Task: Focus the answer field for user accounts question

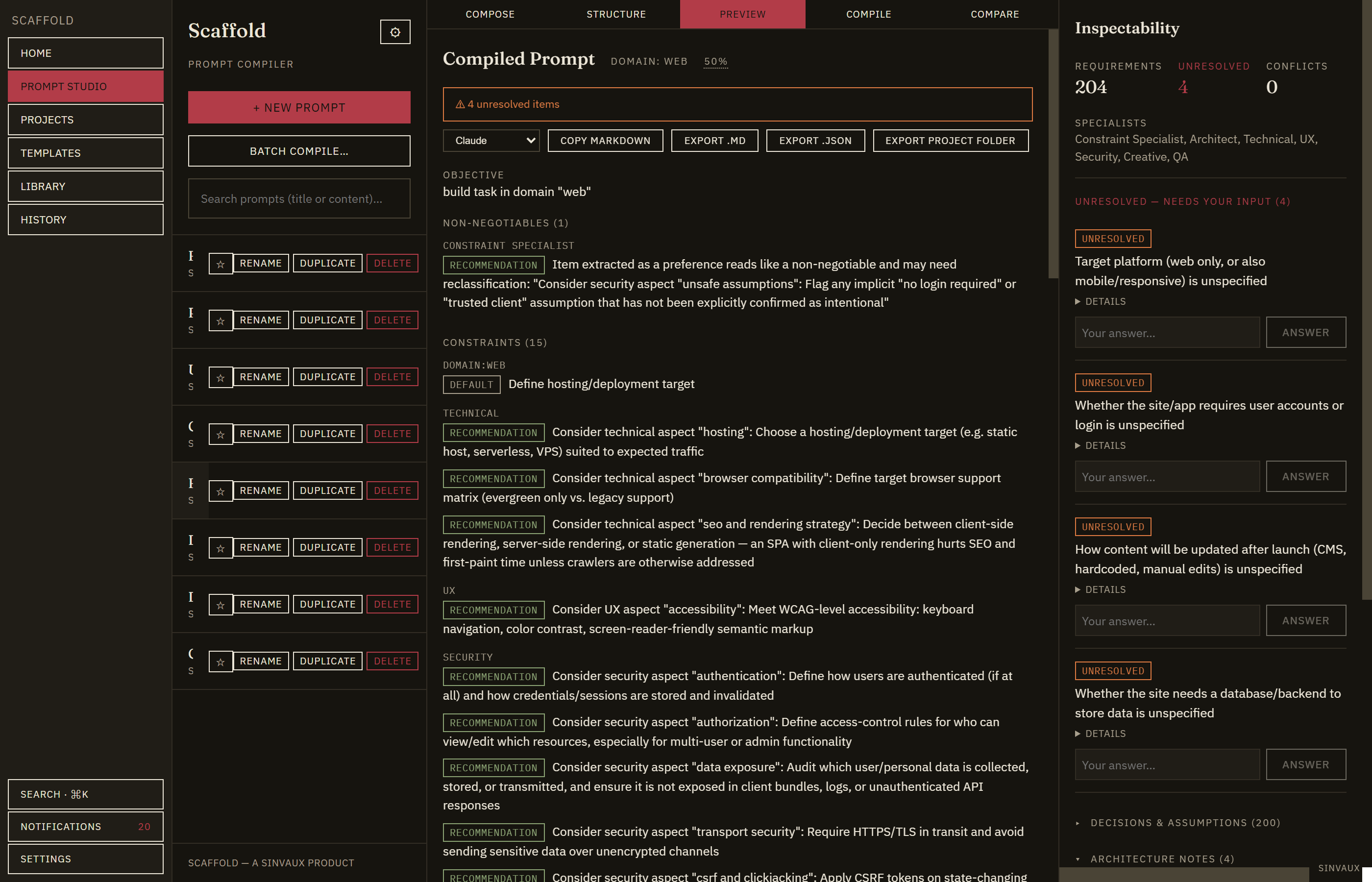Action: 1167,476
